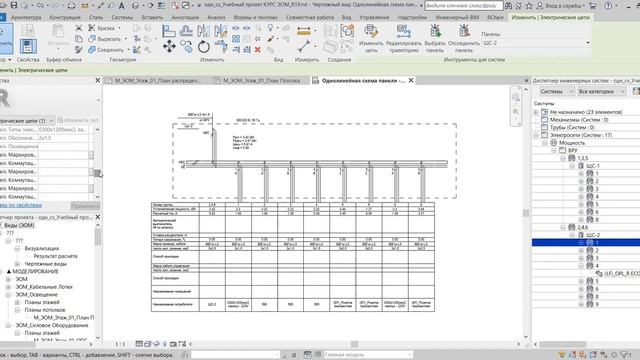Open the Системы ribbon tab

[122, 18]
